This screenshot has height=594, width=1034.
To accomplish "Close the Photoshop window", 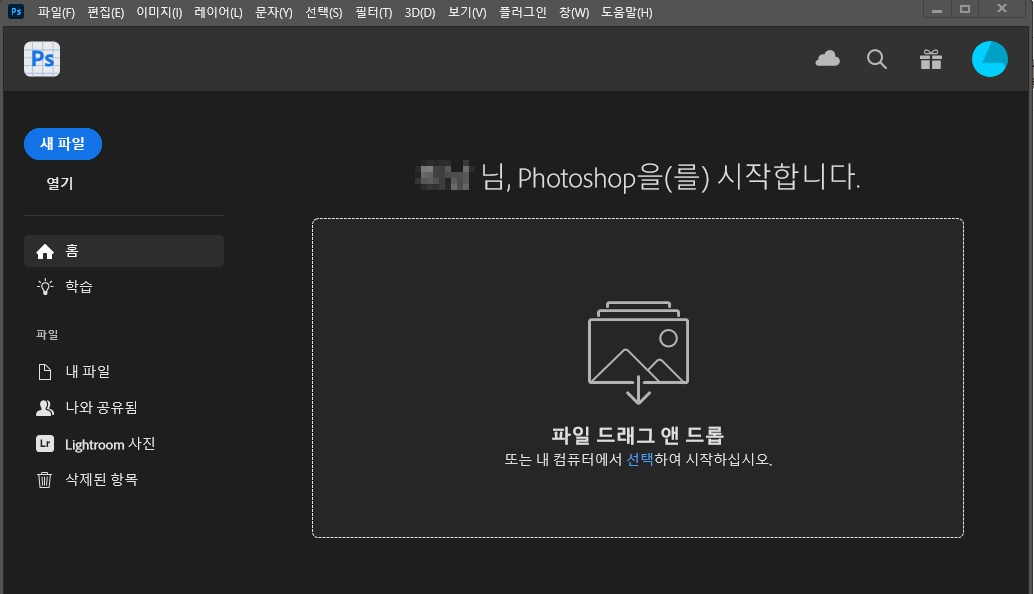I will tap(1002, 9).
